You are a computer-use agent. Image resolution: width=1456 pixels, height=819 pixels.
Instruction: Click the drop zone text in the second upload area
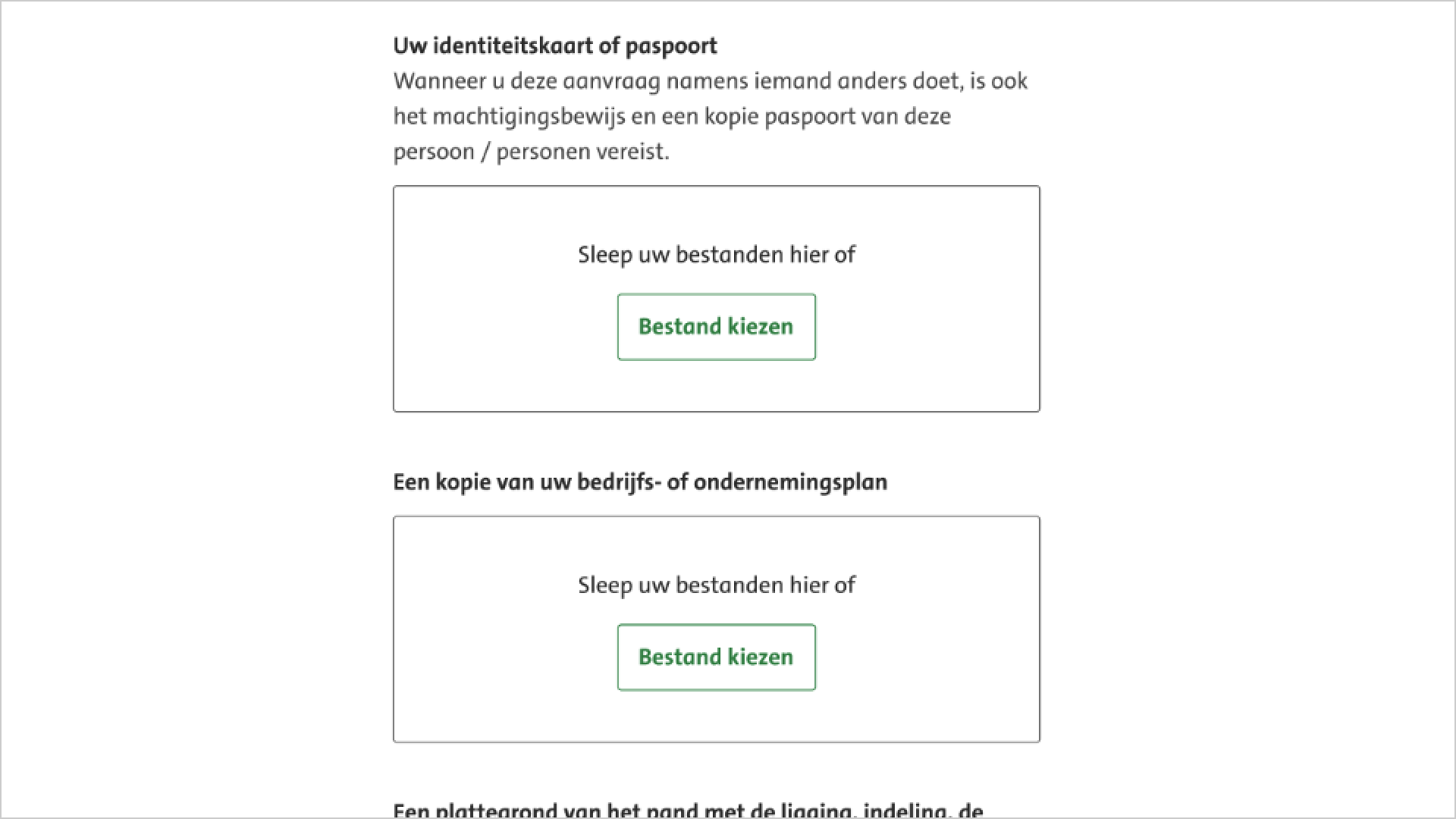click(x=716, y=585)
